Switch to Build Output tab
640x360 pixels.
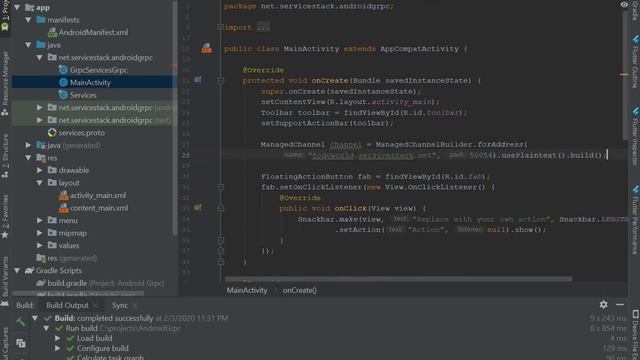[x=67, y=305]
